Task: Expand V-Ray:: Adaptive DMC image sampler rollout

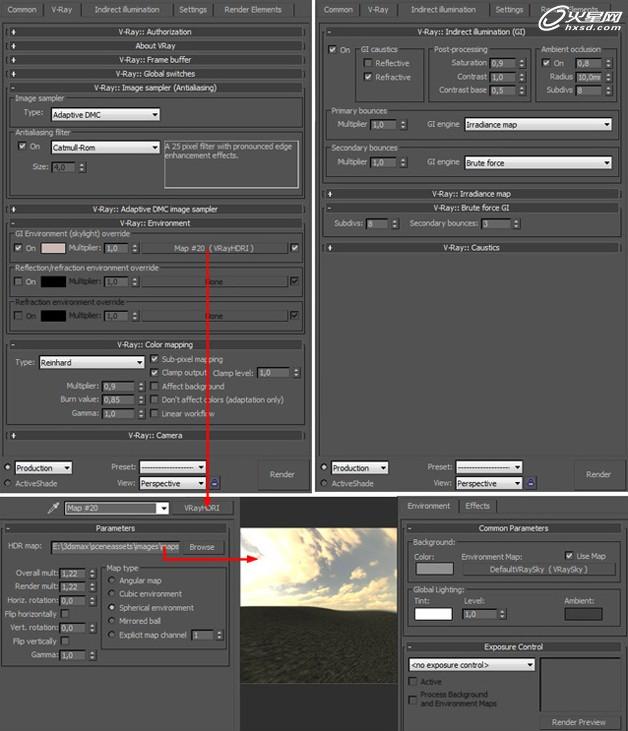Action: 155,209
